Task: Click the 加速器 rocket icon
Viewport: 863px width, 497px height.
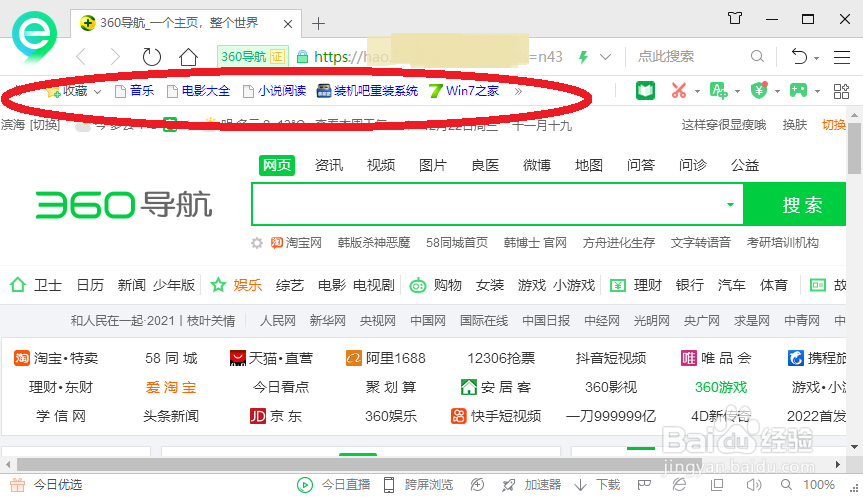Action: (x=508, y=485)
